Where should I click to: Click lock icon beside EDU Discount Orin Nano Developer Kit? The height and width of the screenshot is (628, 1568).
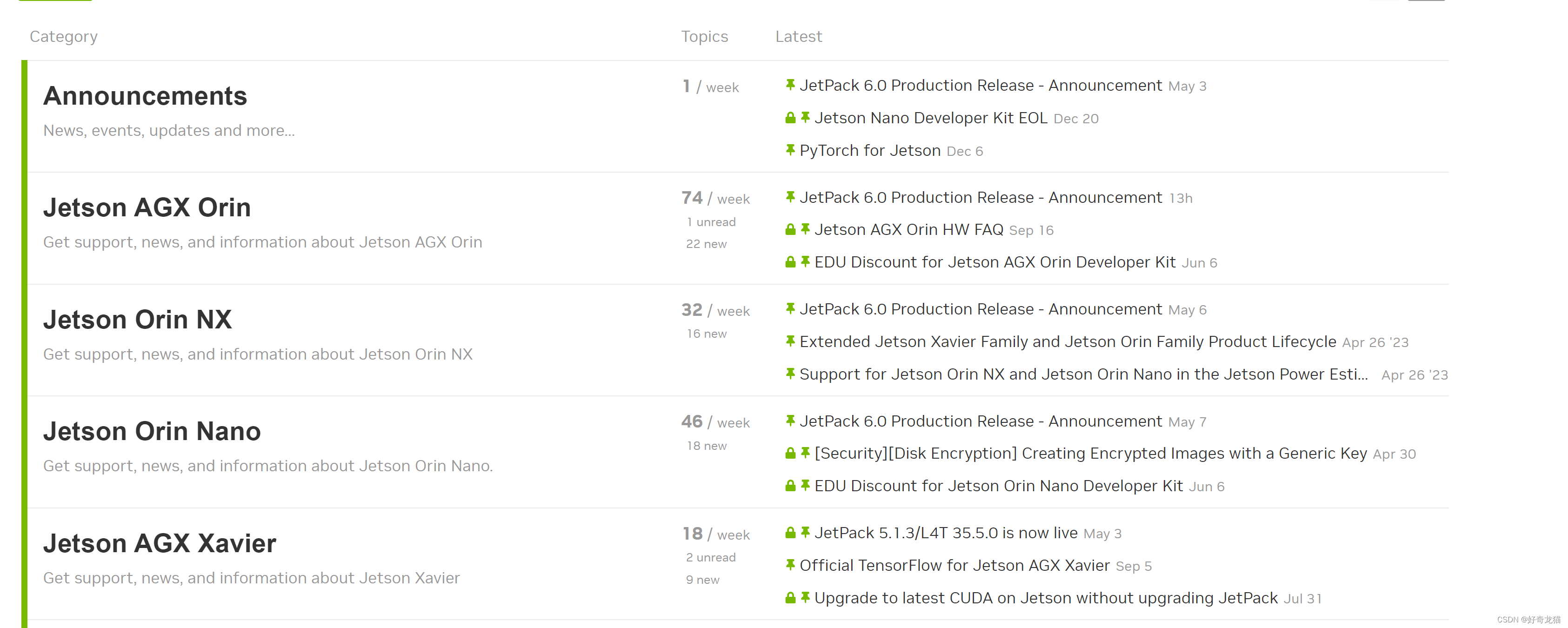790,486
